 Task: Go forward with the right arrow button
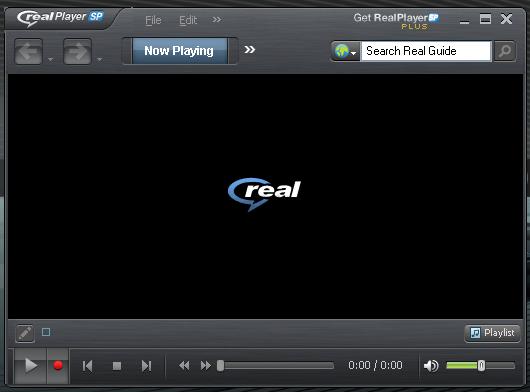point(77,51)
